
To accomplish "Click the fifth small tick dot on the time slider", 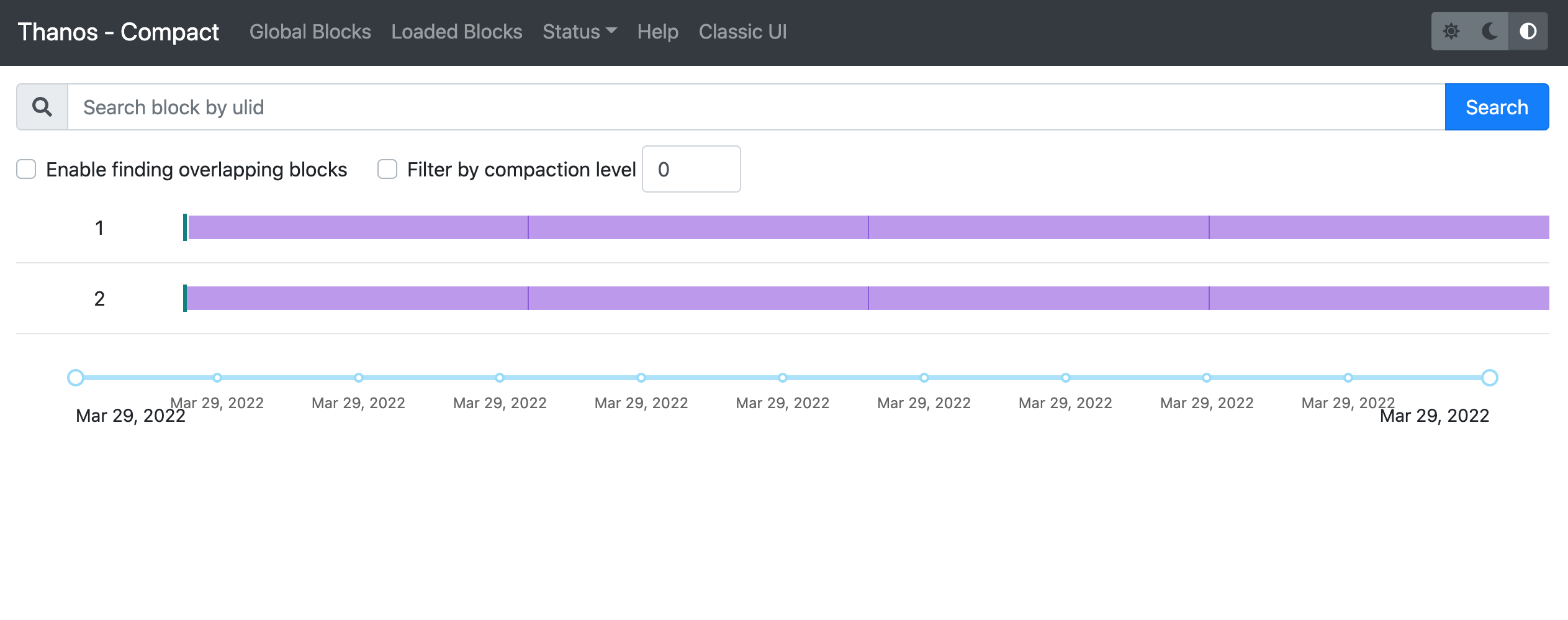I will click(783, 378).
